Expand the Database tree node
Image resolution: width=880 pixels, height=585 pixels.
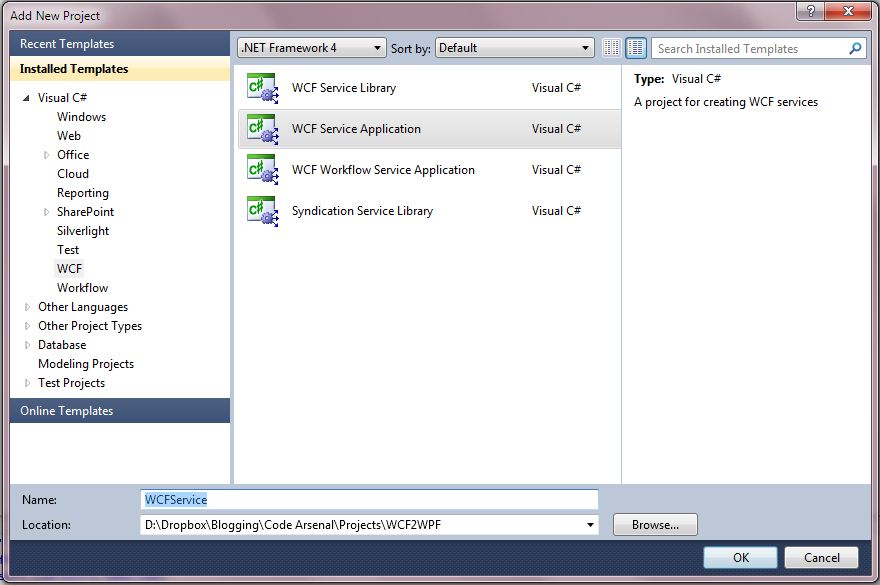(28, 345)
